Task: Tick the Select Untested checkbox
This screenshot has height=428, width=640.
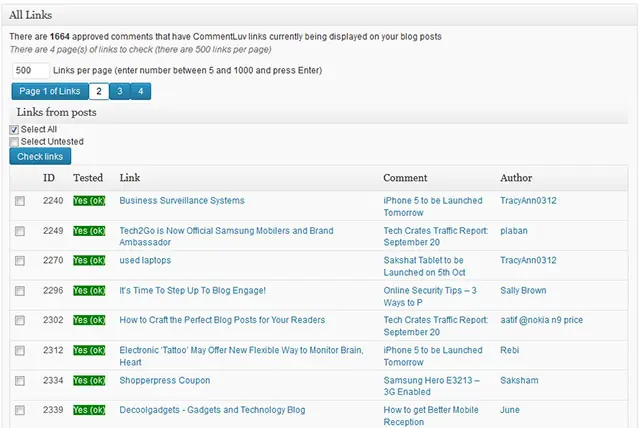Action: coord(14,142)
